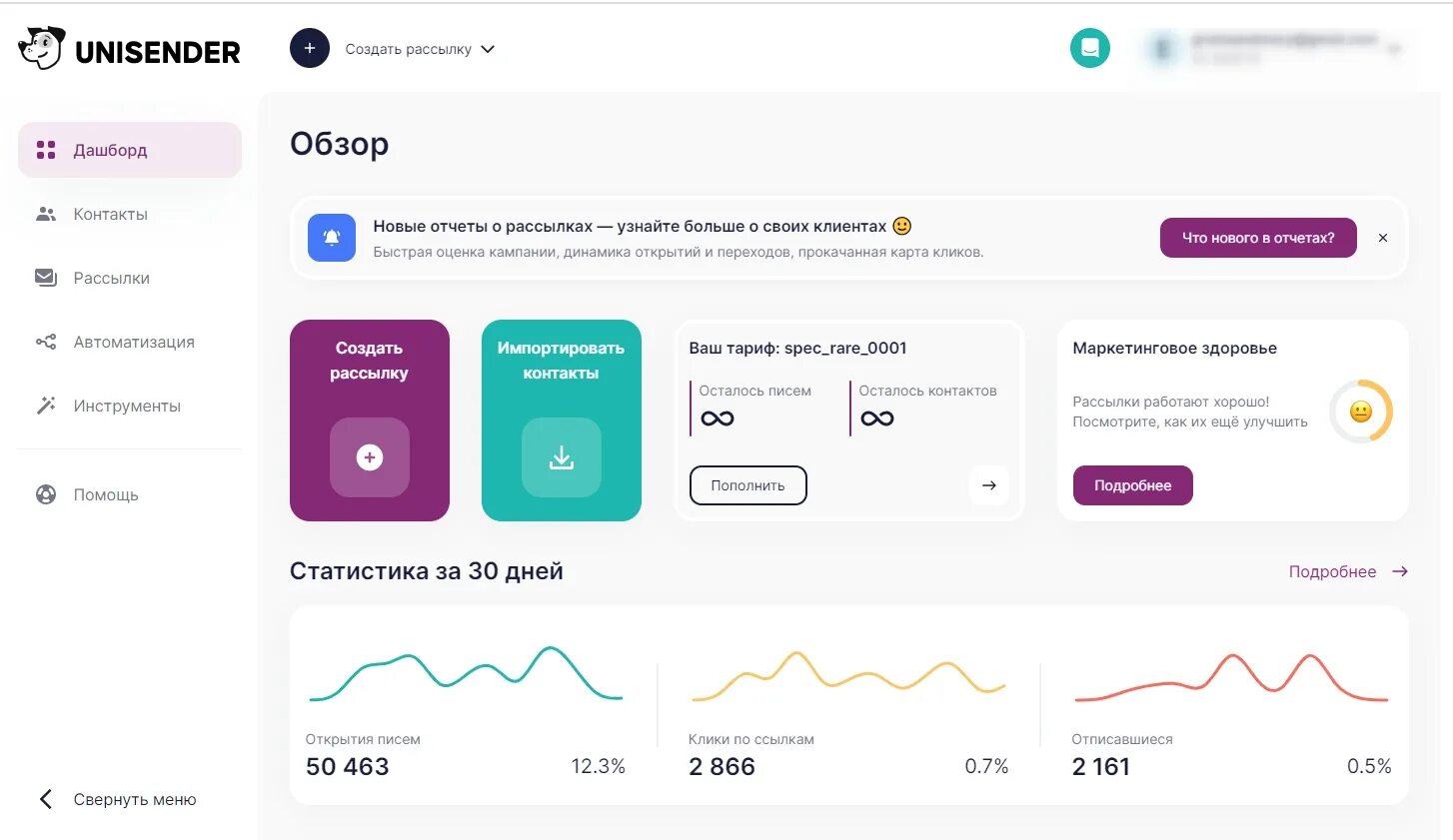
Task: Click the arrow beside Подробнее statistics link
Action: point(1400,571)
